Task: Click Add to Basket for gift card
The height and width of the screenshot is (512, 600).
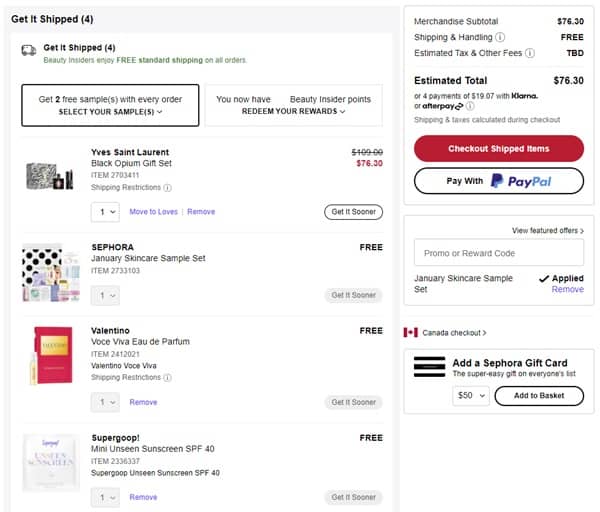Action: 538,395
